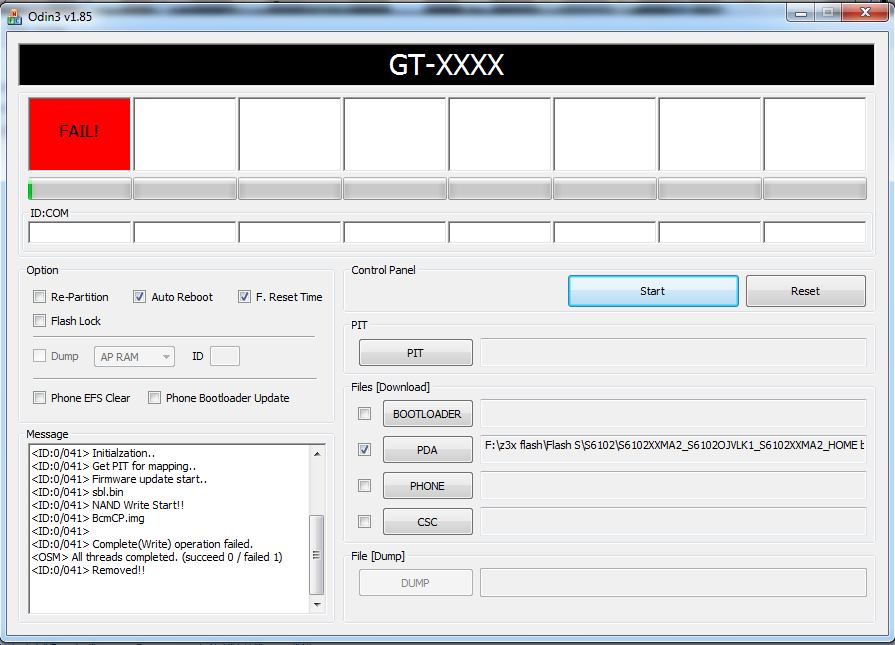Click the GT-XXXX model banner
This screenshot has width=895, height=645.
(446, 64)
